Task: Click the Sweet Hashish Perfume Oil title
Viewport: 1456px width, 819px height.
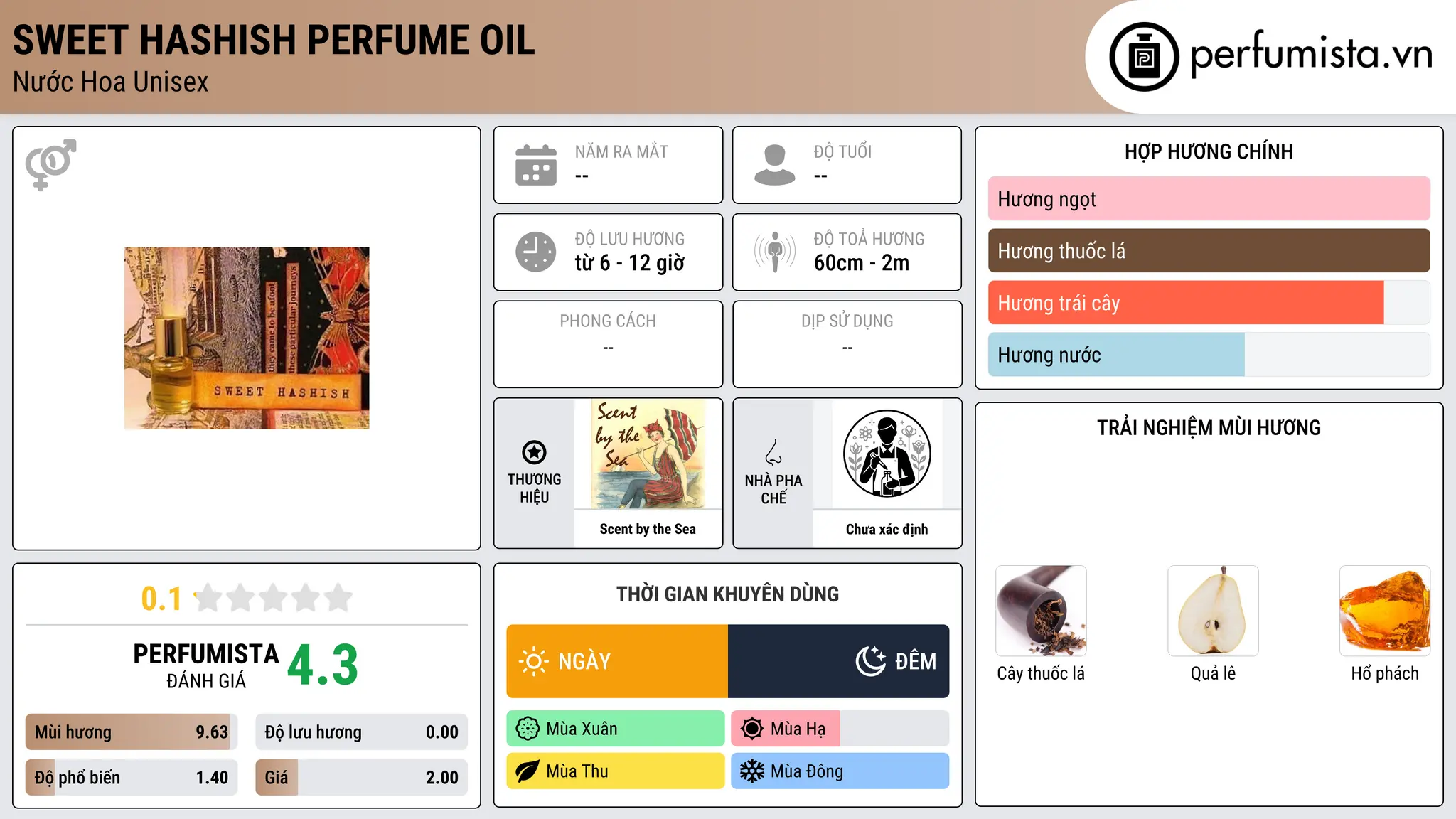Action: [x=274, y=40]
